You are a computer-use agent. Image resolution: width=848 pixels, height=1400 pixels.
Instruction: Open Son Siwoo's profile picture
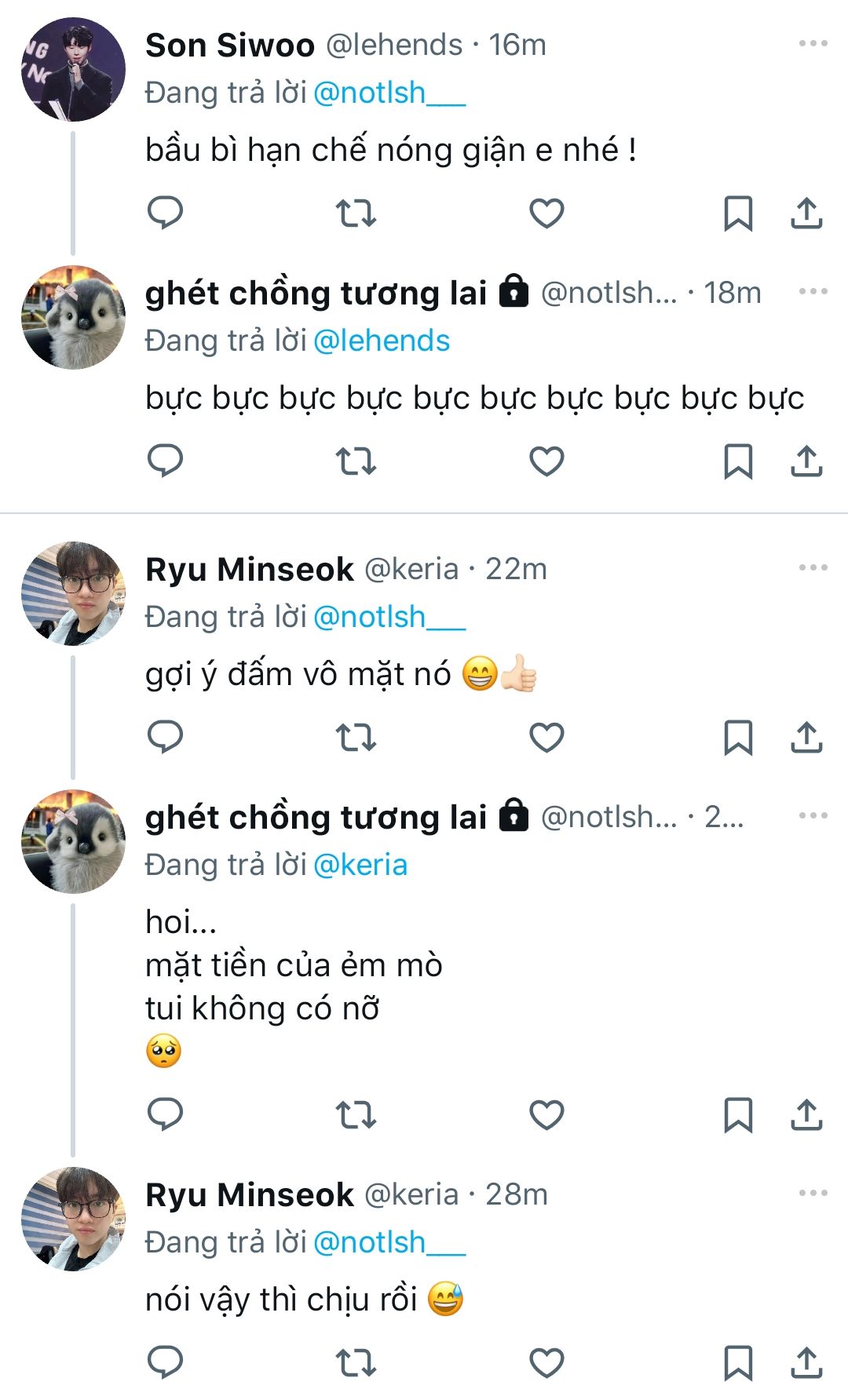(x=73, y=69)
